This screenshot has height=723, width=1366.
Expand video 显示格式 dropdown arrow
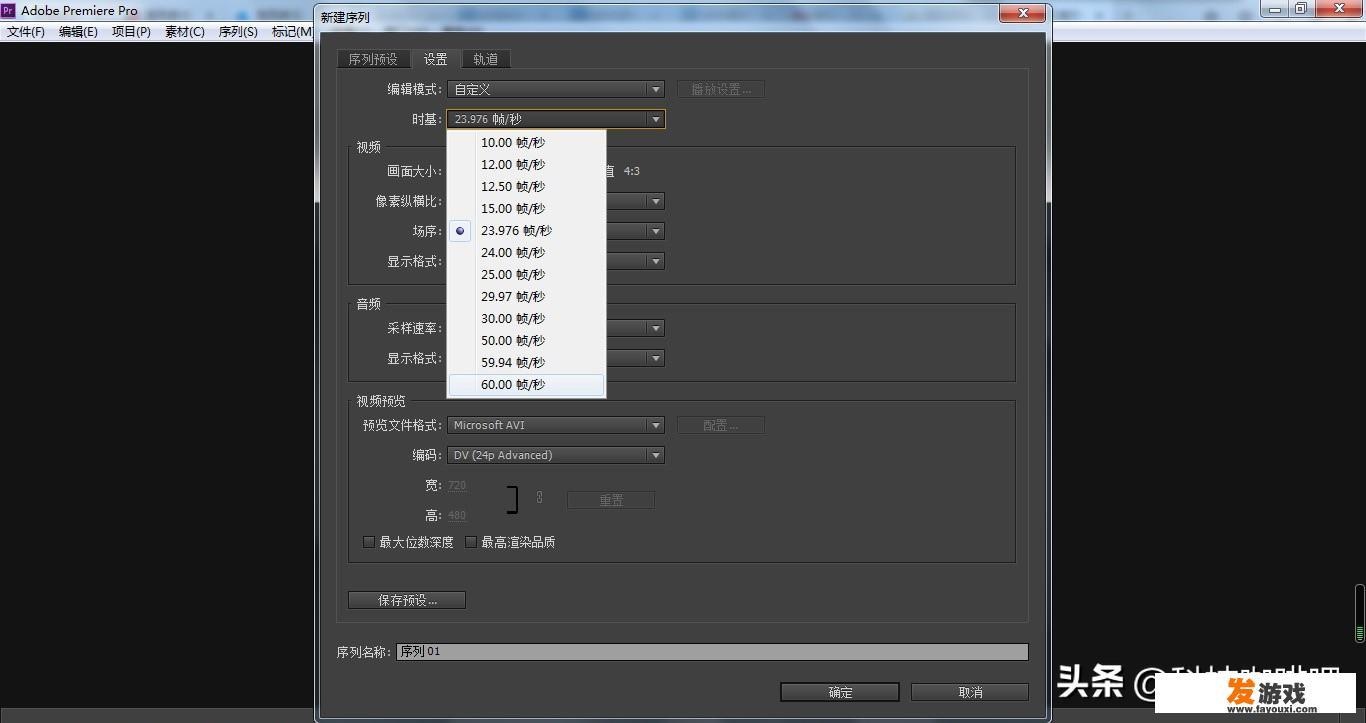click(x=656, y=261)
